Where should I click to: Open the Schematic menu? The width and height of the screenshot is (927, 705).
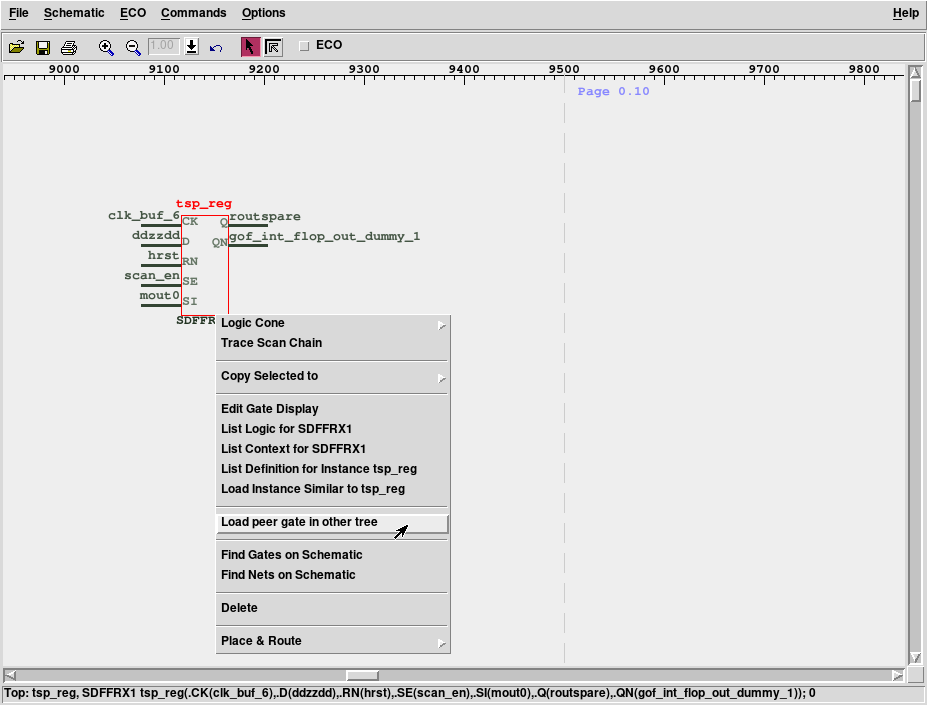(73, 13)
